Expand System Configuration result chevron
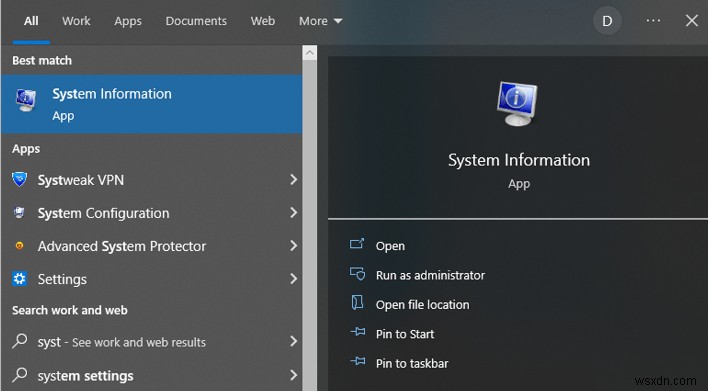708x391 pixels. tap(293, 213)
